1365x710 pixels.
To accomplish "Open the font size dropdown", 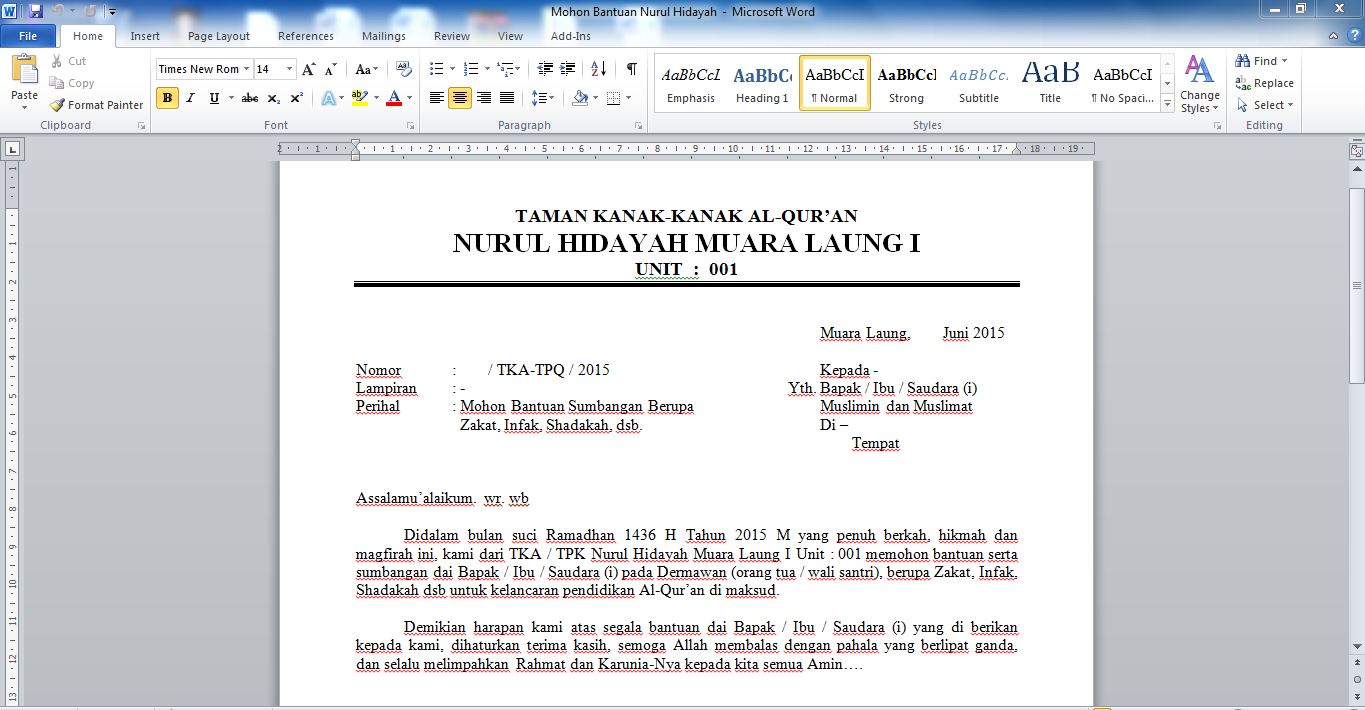I will (290, 69).
